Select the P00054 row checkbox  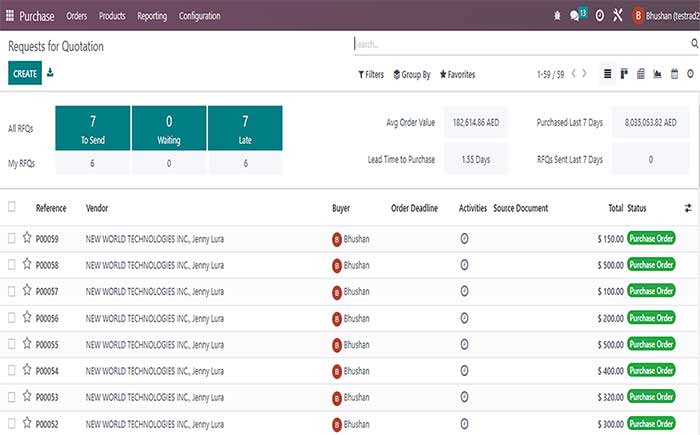click(x=12, y=370)
